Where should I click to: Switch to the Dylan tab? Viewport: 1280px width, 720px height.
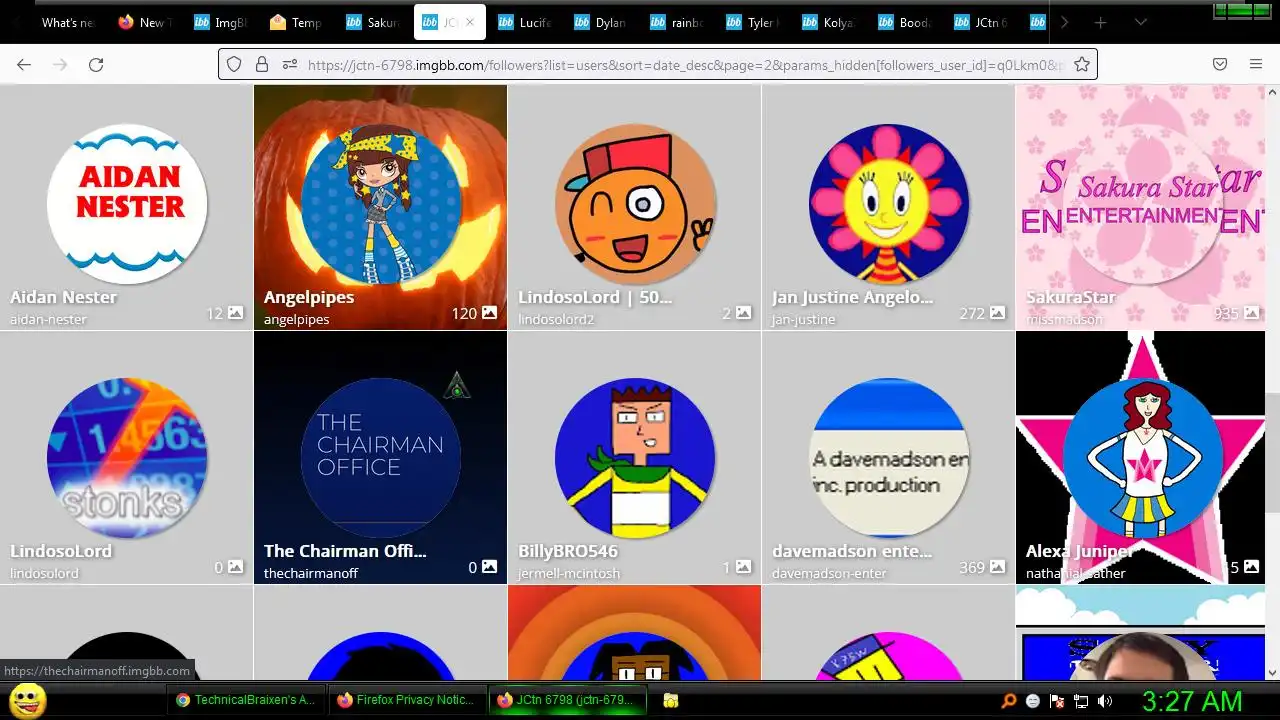coord(600,22)
